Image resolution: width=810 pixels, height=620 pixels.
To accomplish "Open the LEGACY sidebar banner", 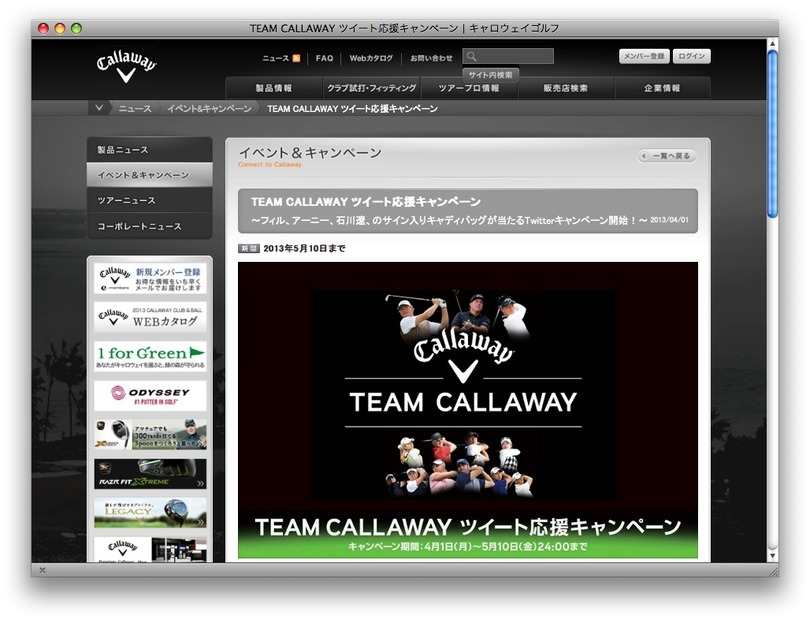I will [x=150, y=513].
